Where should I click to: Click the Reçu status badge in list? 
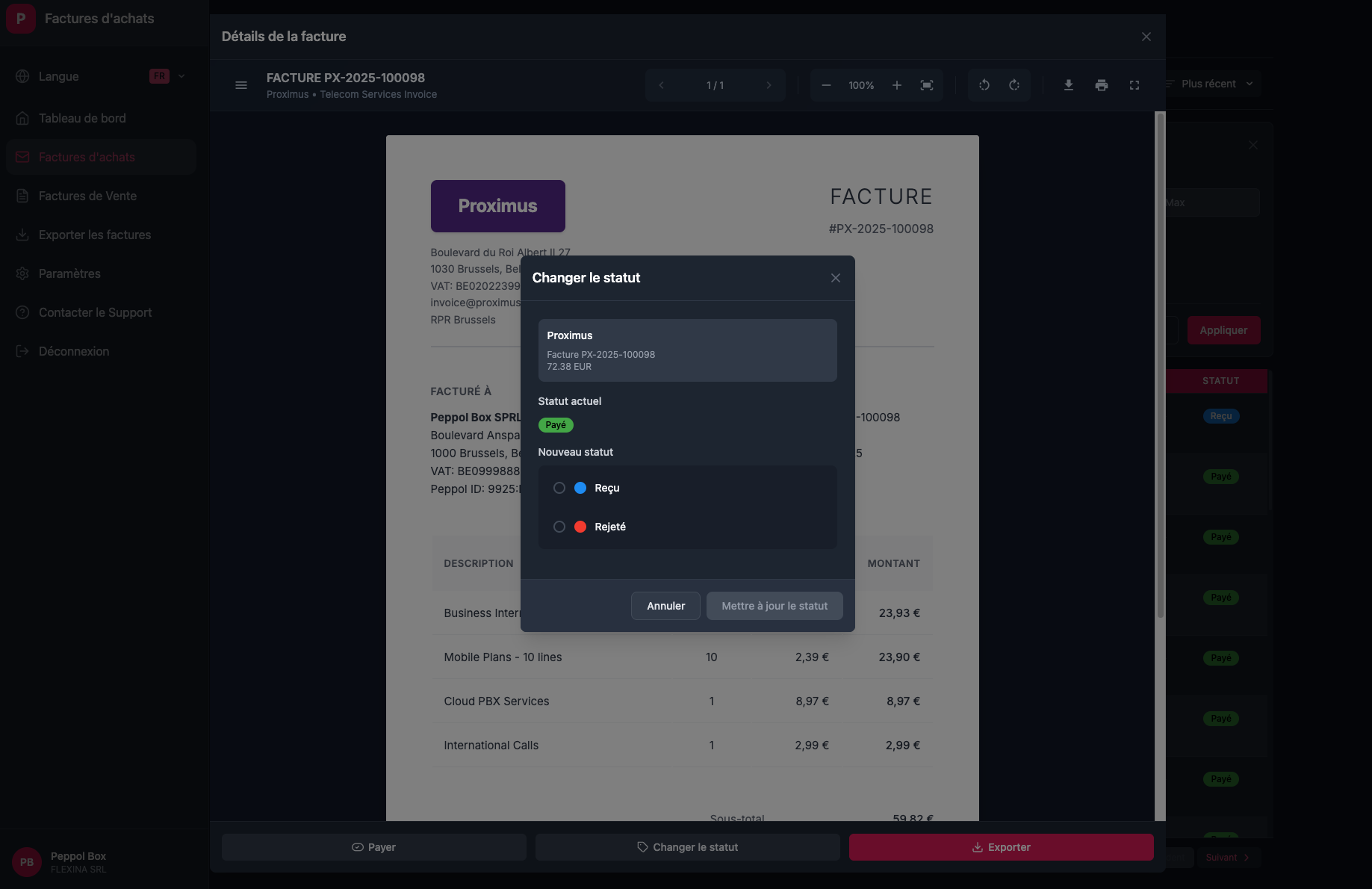click(1221, 416)
